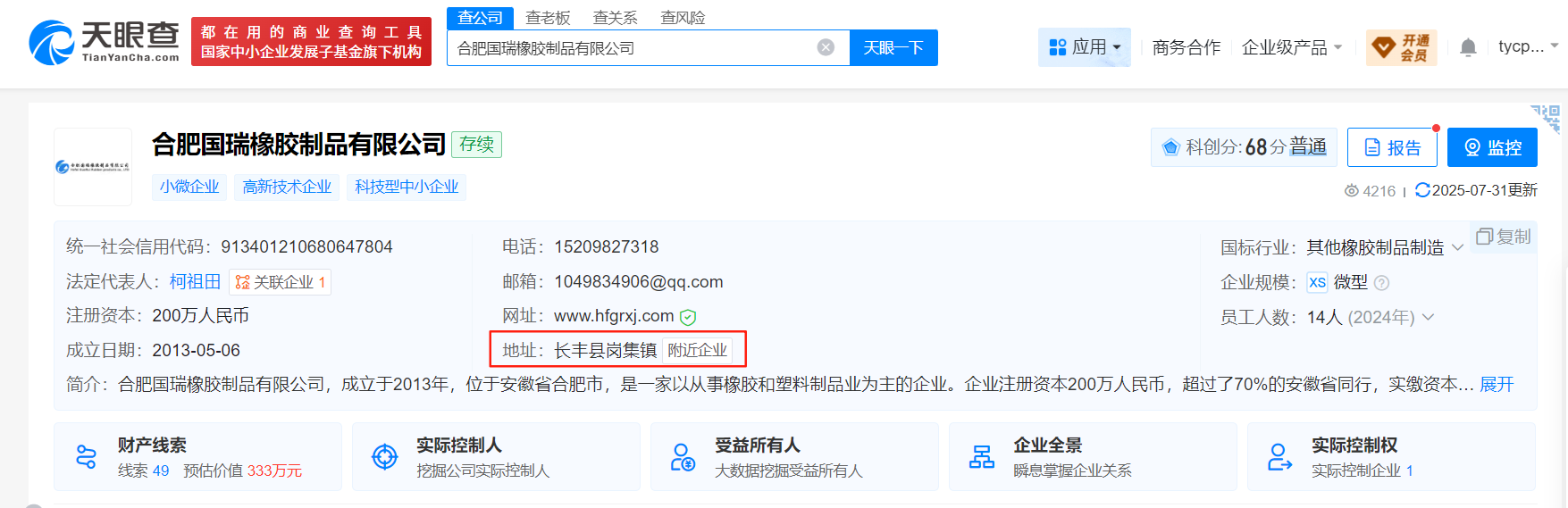This screenshot has width=1568, height=508.
Task: Click the email 1049834906@qq.com
Action: click(638, 282)
